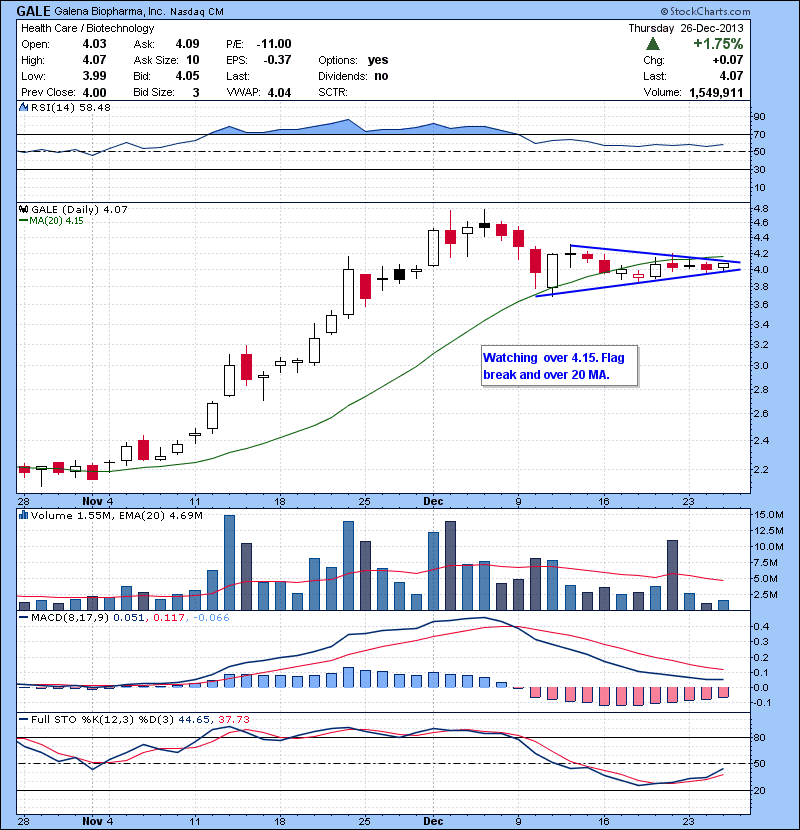Click the RSI 70 axis level label
This screenshot has height=830, width=800.
pos(760,134)
